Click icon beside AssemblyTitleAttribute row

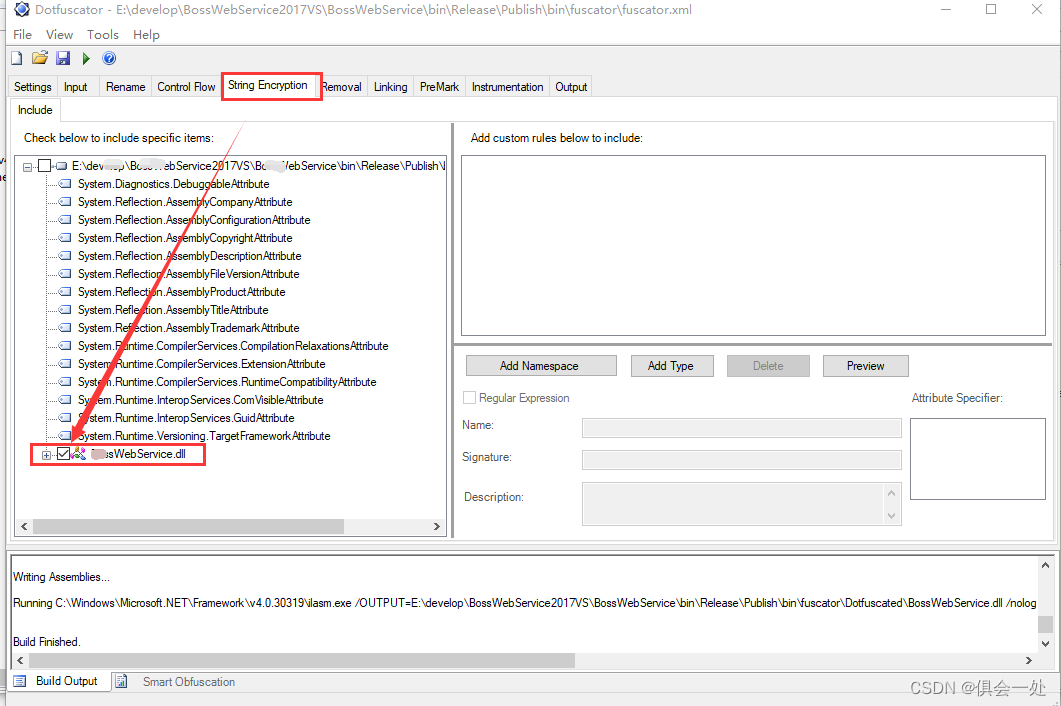65,310
